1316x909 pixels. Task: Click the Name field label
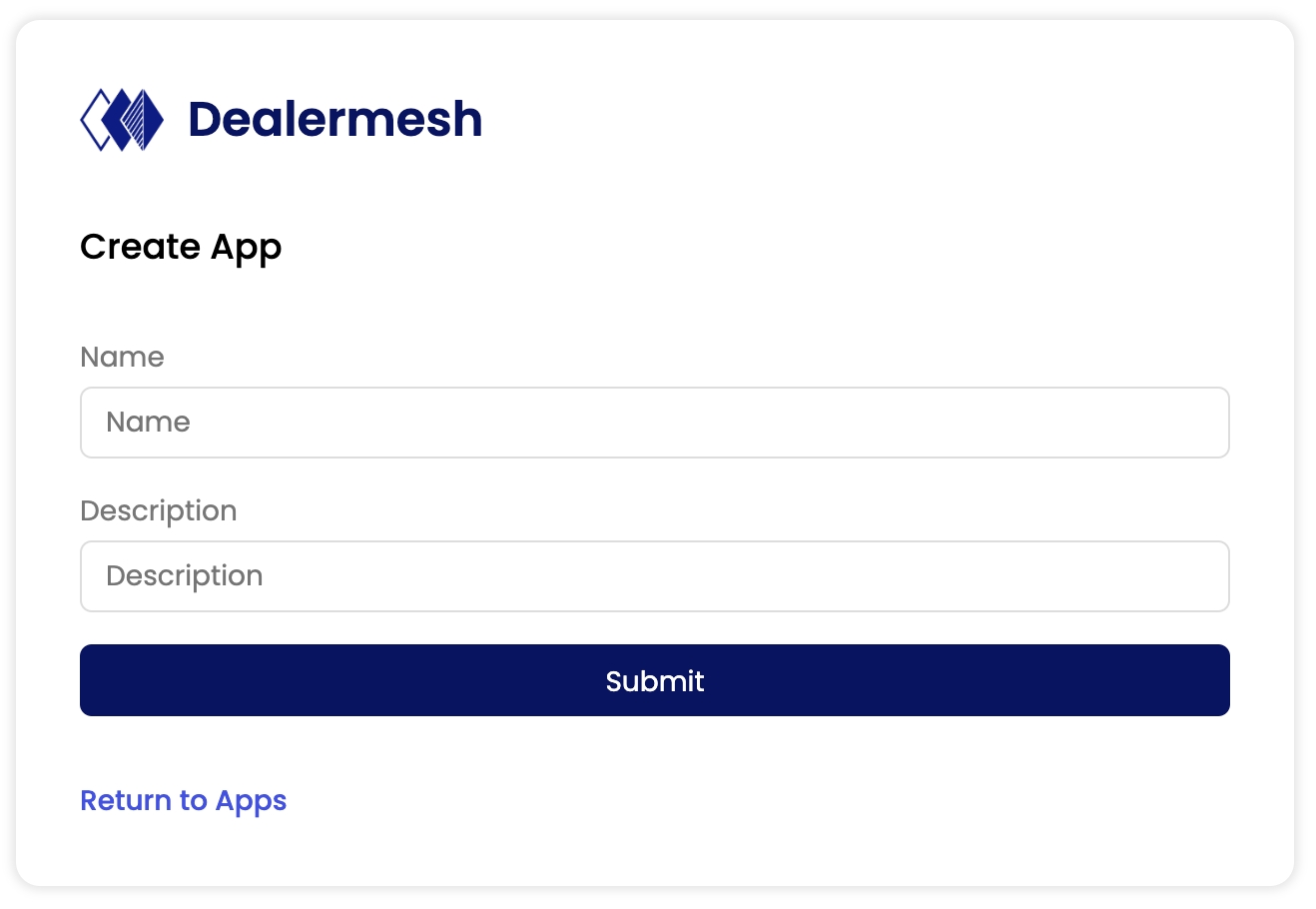coord(122,357)
